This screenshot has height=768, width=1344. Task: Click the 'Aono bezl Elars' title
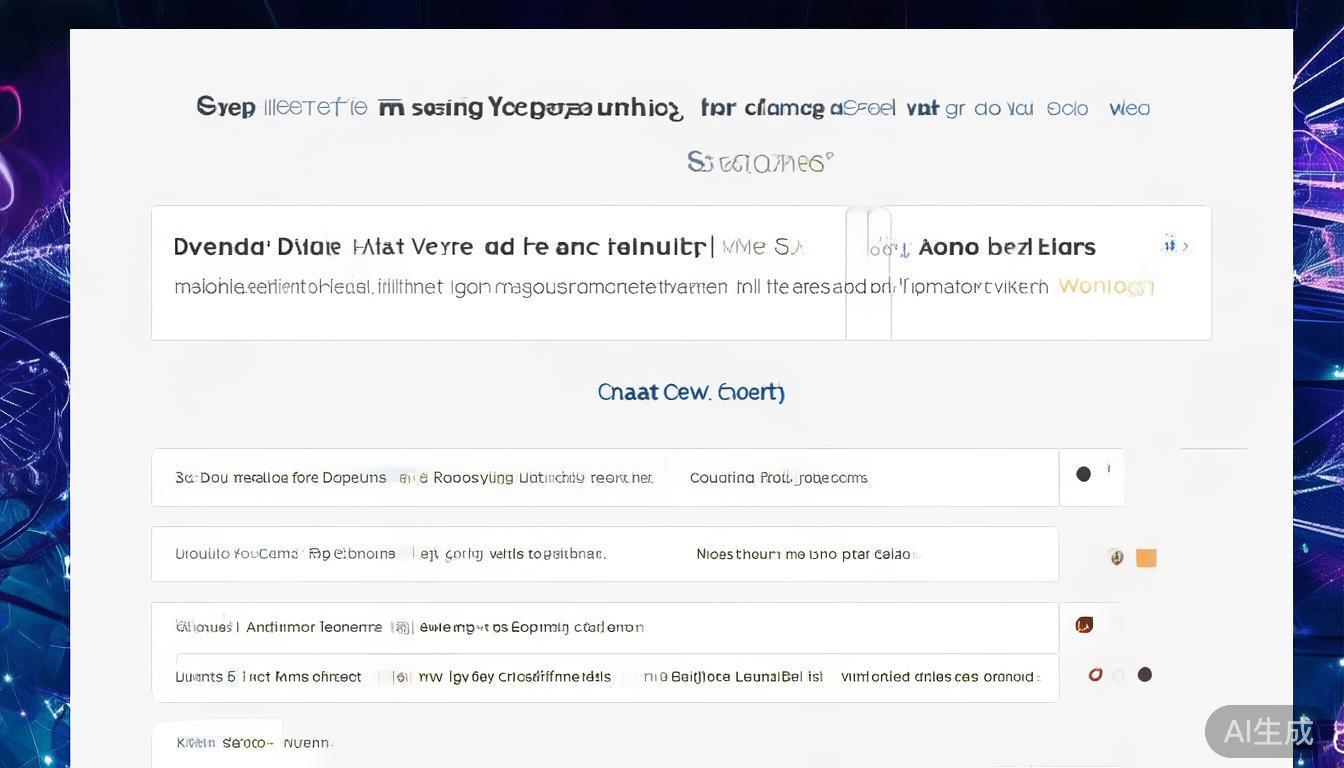click(x=1007, y=247)
